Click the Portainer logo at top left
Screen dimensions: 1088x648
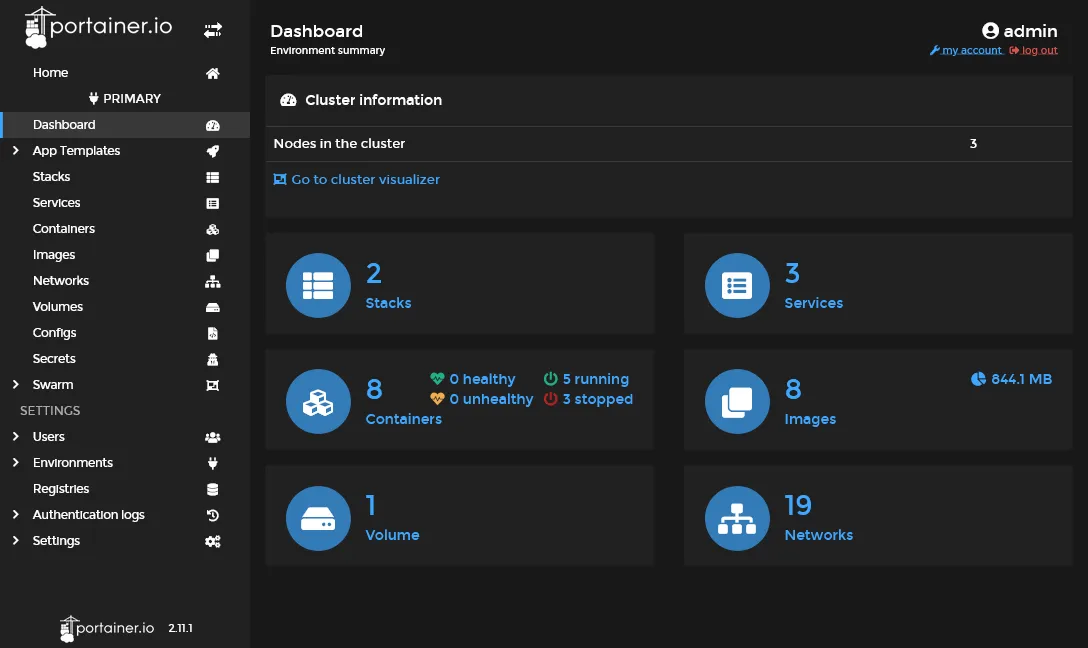(98, 28)
